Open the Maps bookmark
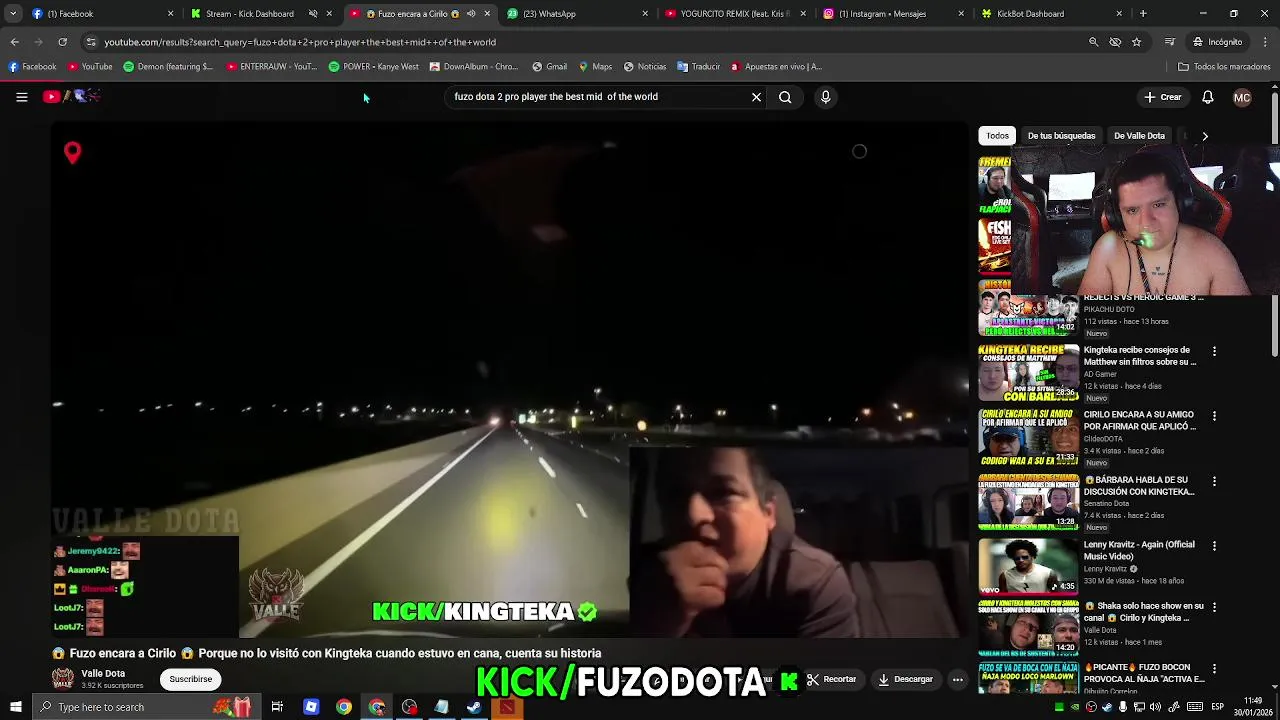This screenshot has height=720, width=1280. [594, 67]
